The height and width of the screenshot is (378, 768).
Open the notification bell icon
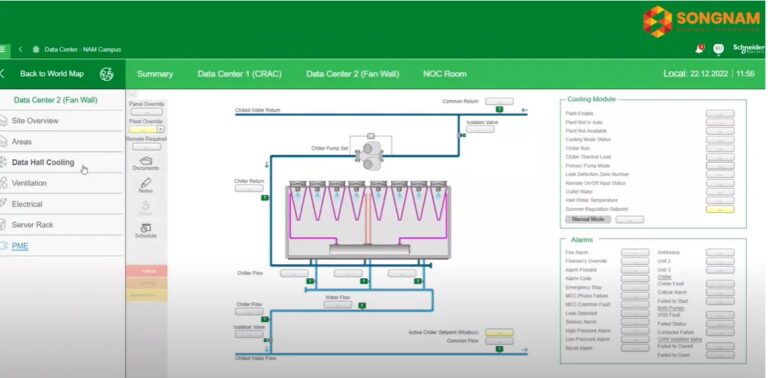pyautogui.click(x=700, y=48)
